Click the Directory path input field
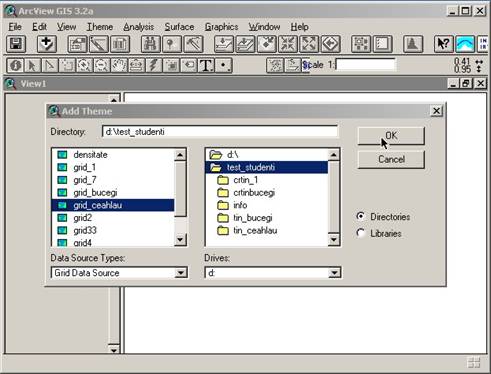This screenshot has height=374, width=491. click(220, 132)
